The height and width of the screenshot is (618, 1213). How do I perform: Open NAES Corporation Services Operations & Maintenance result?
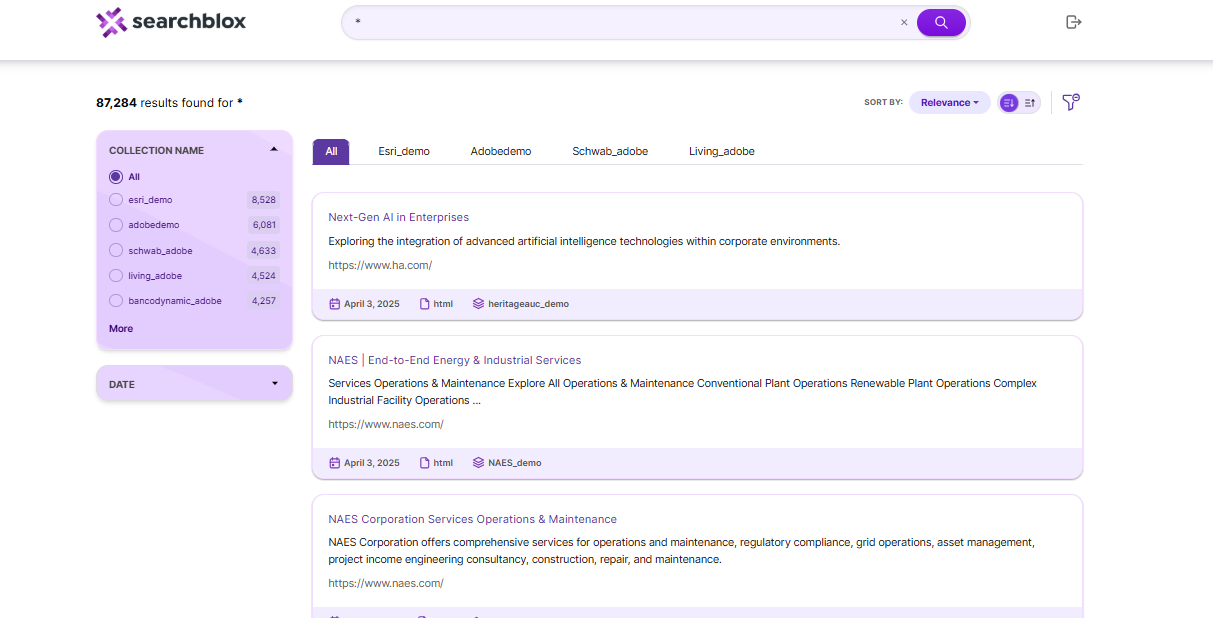click(x=473, y=519)
